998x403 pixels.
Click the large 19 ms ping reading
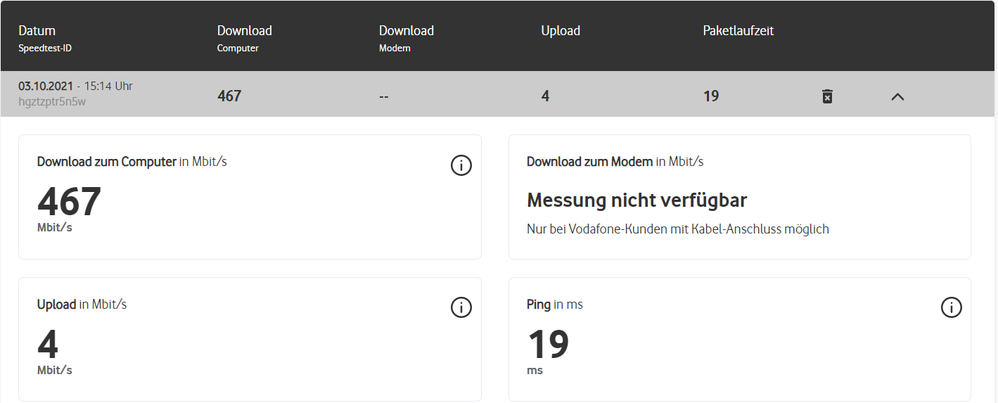click(x=548, y=345)
